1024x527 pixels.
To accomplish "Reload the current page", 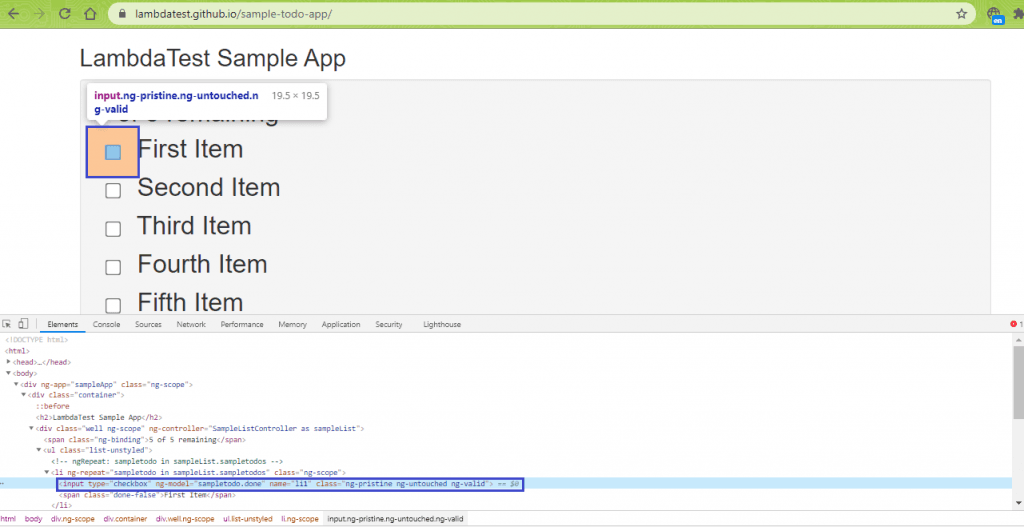I will pyautogui.click(x=65, y=14).
